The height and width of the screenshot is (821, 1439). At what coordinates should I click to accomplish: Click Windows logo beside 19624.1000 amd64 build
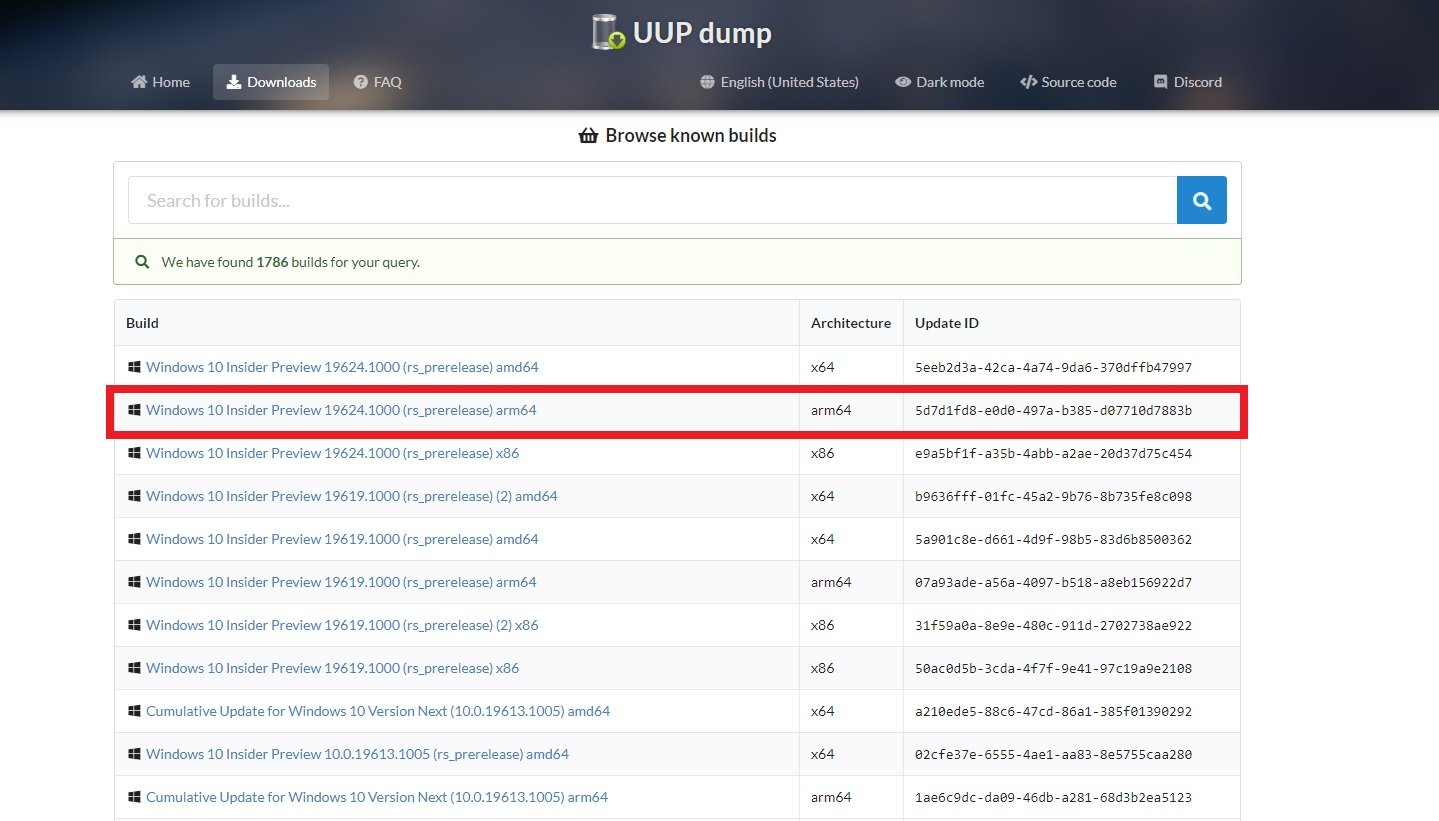pos(134,367)
